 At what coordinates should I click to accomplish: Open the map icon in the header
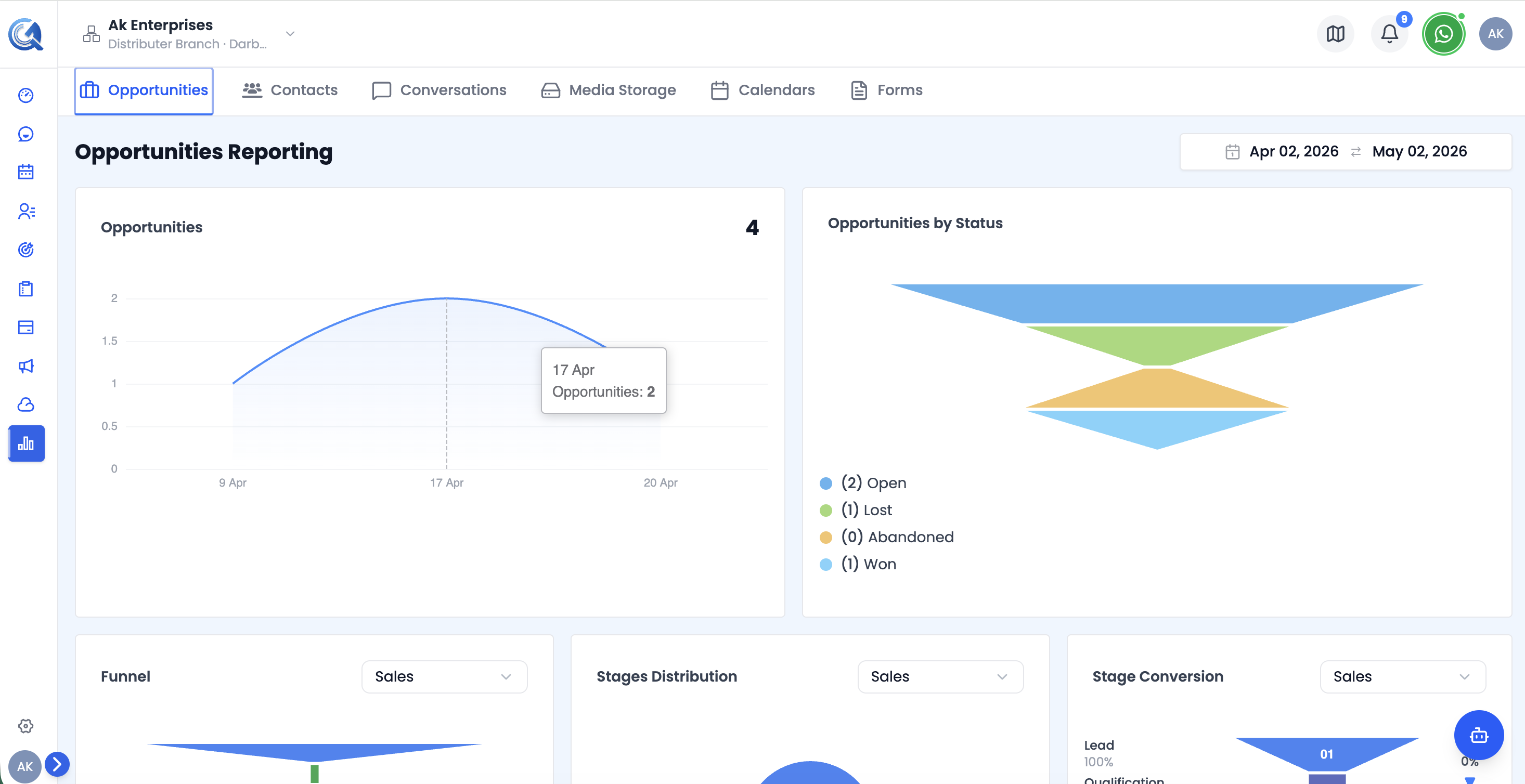pos(1335,34)
